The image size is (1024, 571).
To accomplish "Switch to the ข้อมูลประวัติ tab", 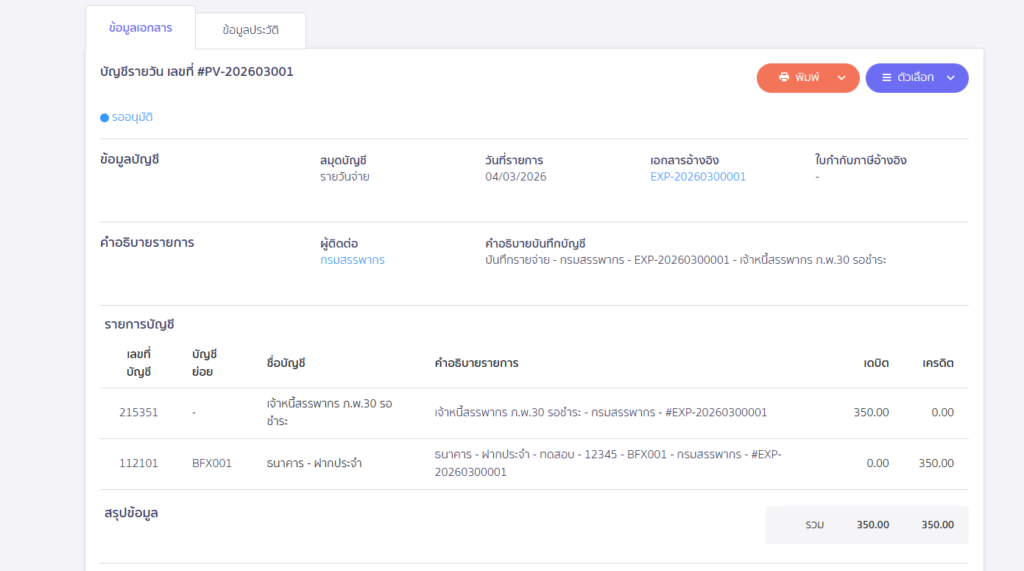I will [x=250, y=30].
